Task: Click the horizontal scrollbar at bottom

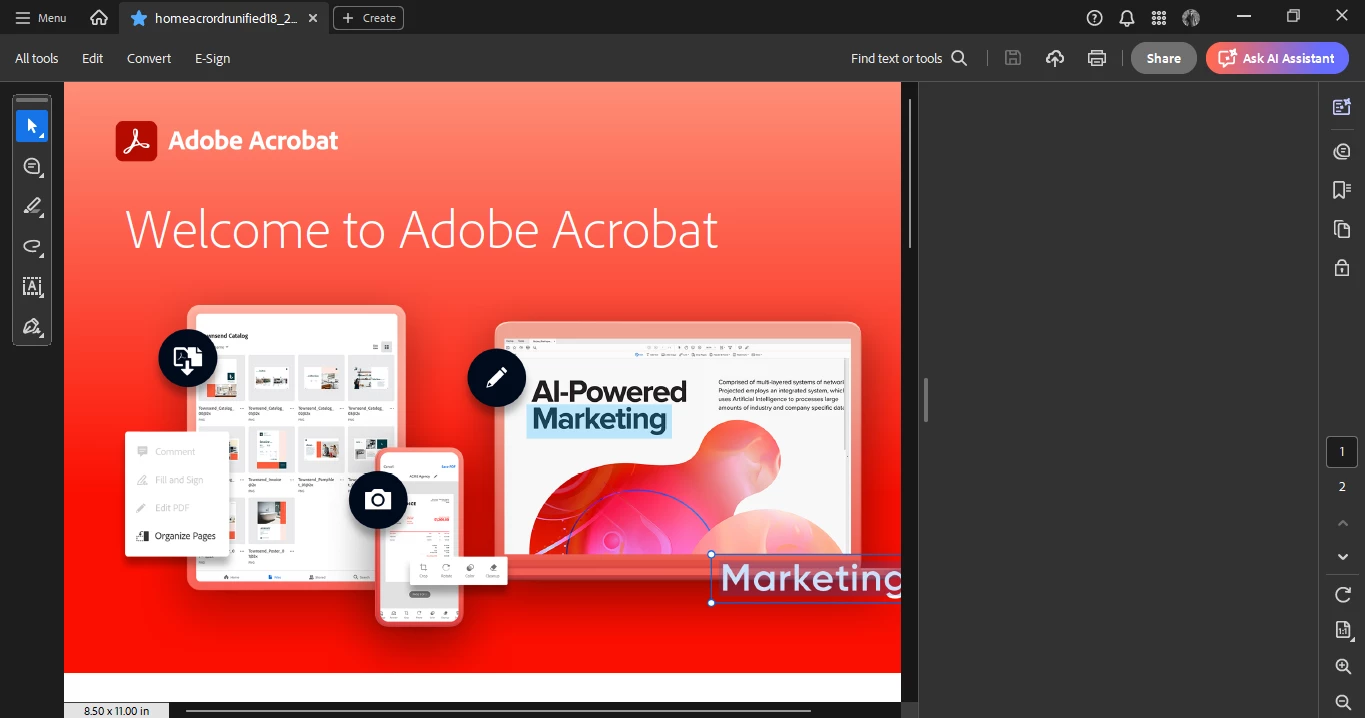Action: pos(498,711)
